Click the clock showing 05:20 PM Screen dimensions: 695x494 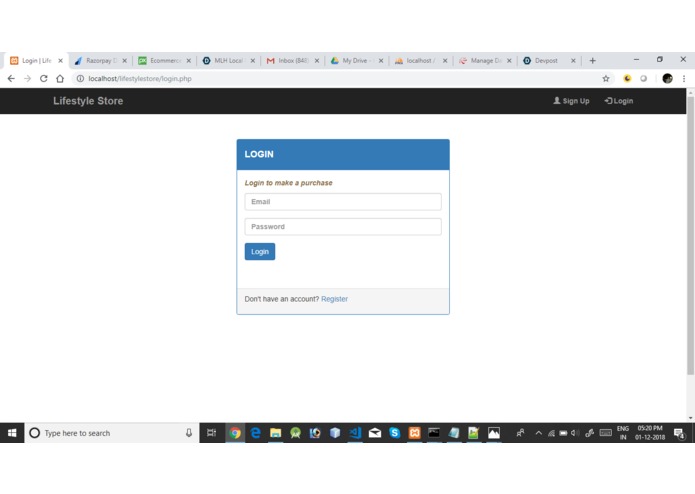click(x=650, y=433)
